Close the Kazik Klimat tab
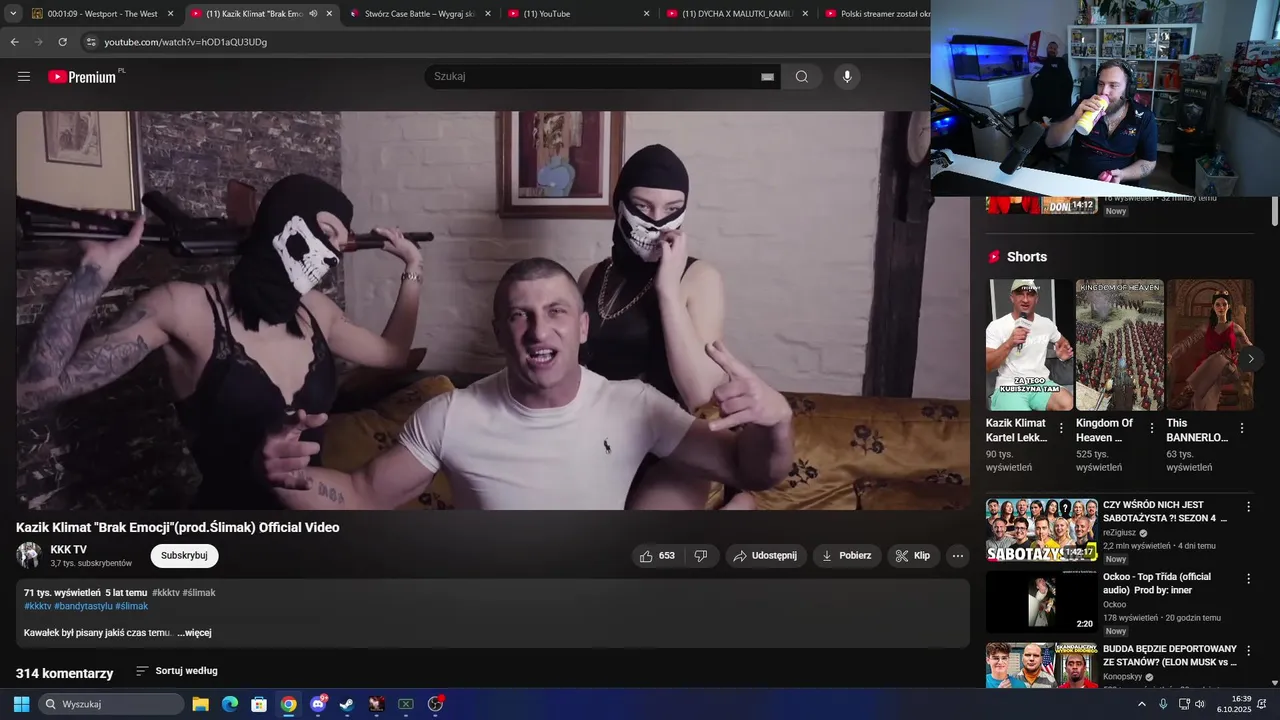The width and height of the screenshot is (1280, 720). [329, 14]
